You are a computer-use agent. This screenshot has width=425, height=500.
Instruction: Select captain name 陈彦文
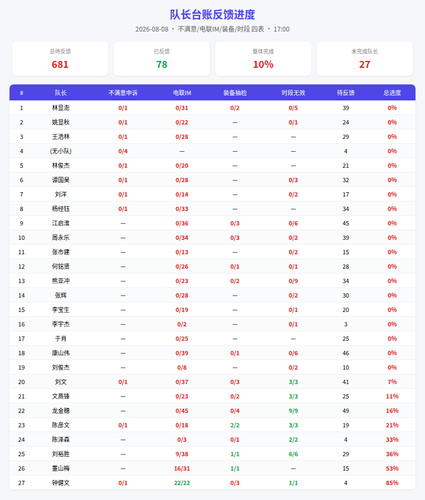point(61,425)
